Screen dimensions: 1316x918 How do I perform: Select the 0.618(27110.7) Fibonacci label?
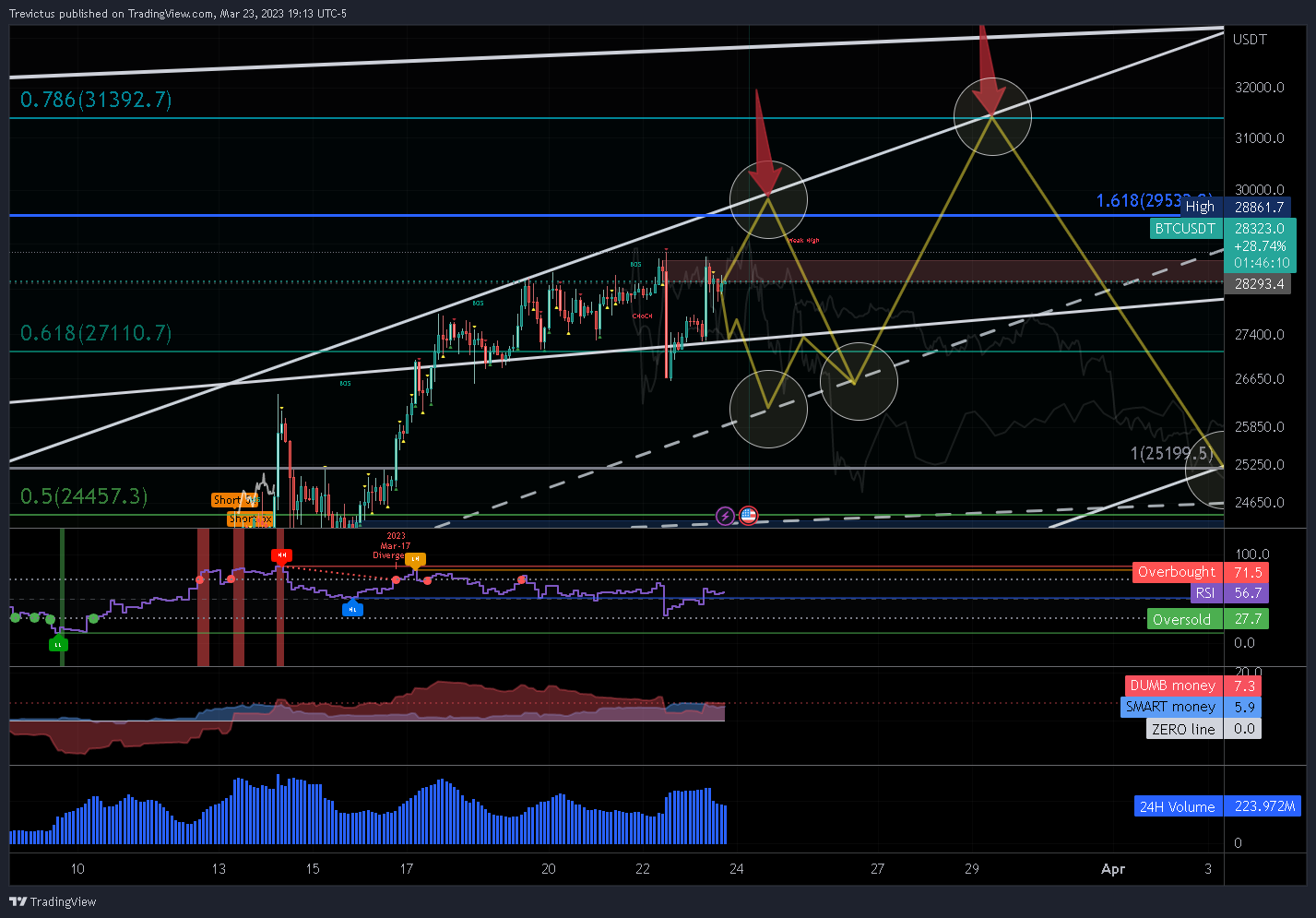(96, 333)
